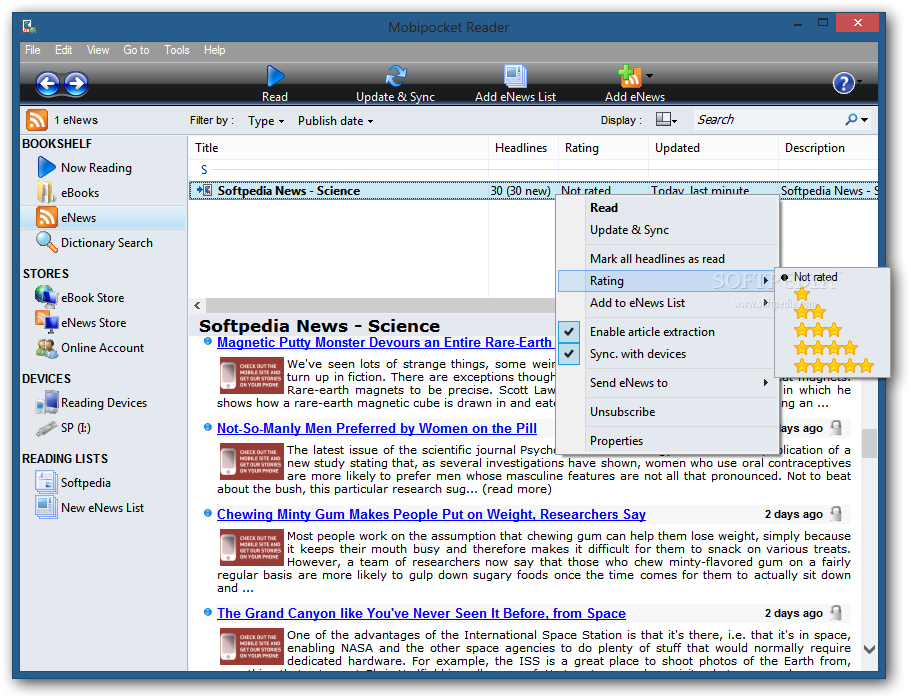Choose the one-star rating
Image resolution: width=911 pixels, height=699 pixels.
click(x=802, y=294)
